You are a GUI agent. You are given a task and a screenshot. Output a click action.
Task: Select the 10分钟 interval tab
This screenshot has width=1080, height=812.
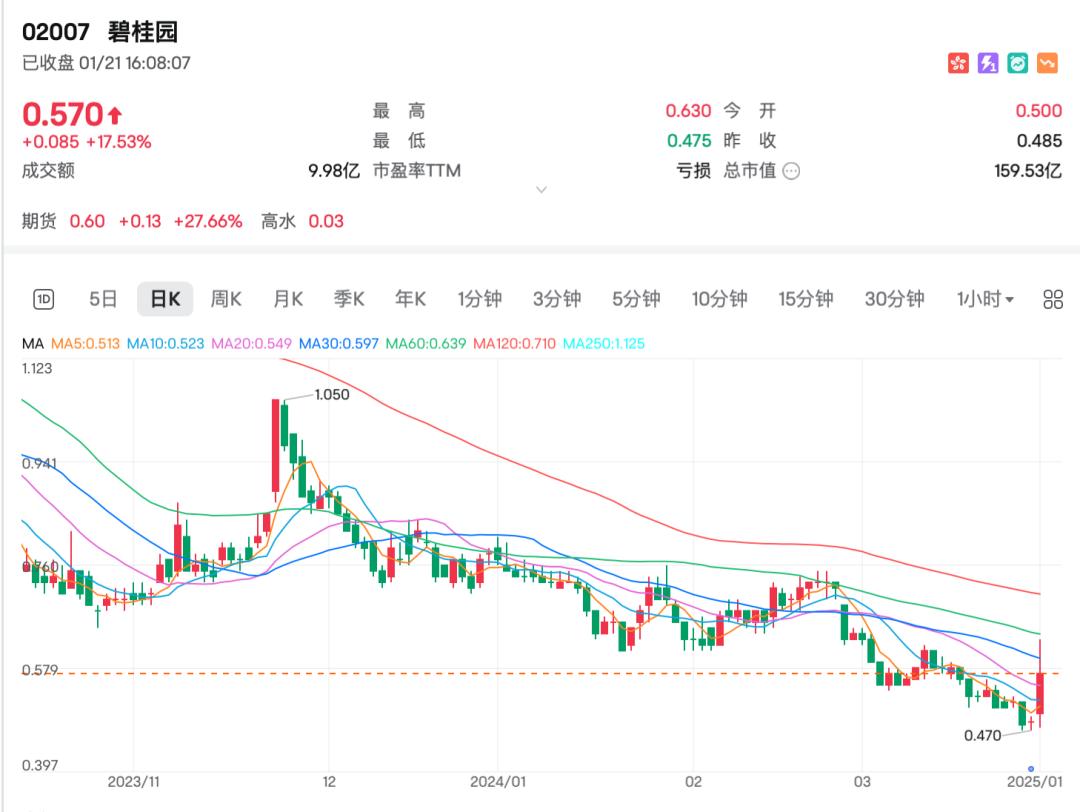coord(719,299)
